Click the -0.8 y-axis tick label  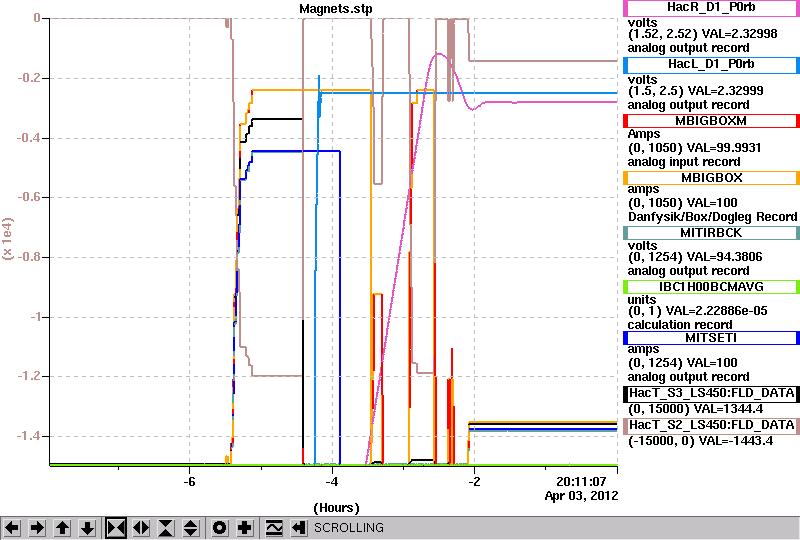click(29, 257)
